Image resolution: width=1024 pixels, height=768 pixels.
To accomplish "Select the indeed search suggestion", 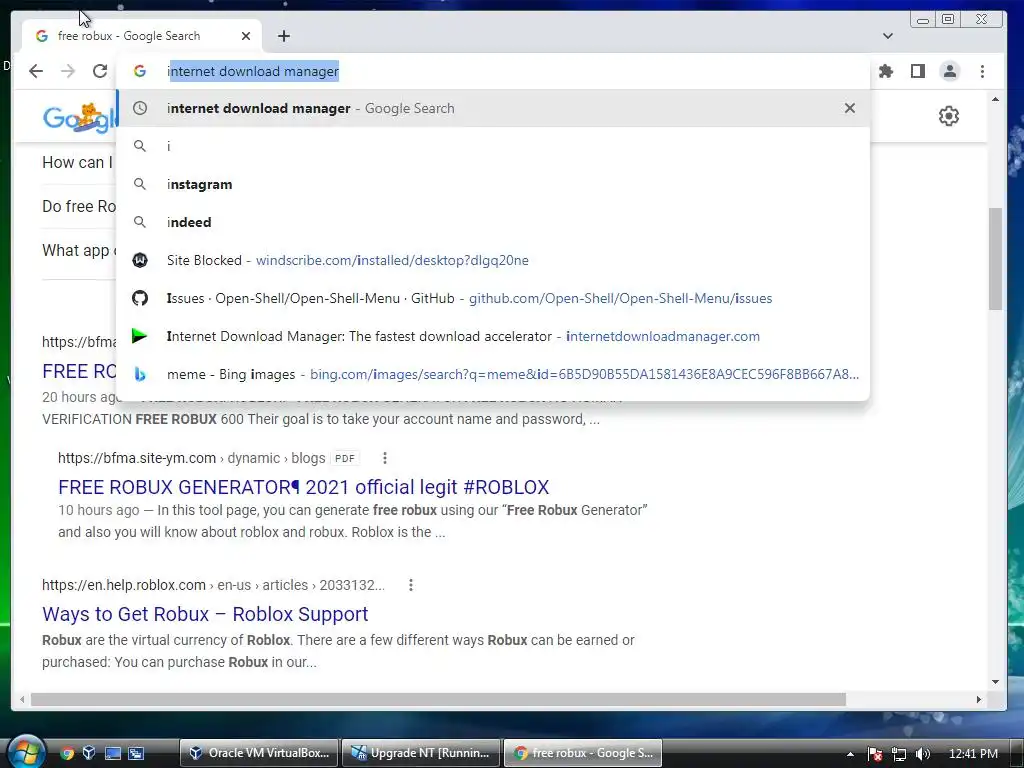I will coord(493,222).
